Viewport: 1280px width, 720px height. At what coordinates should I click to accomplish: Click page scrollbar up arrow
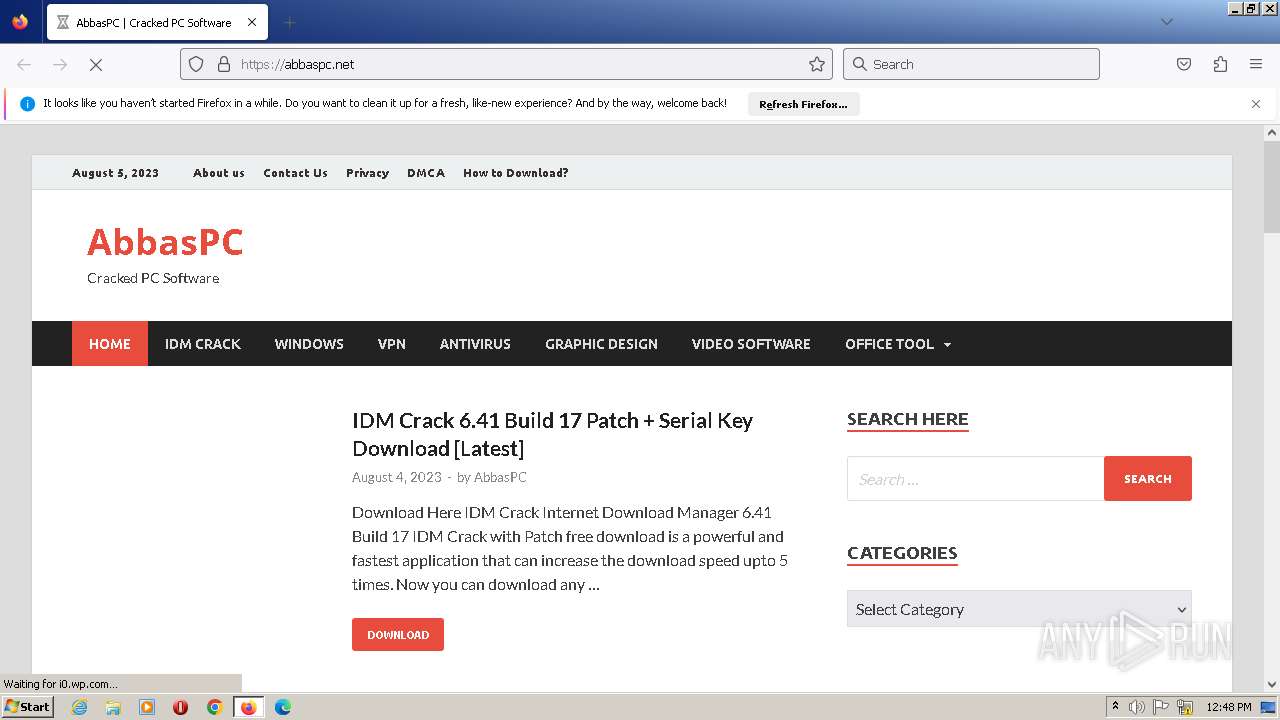click(x=1272, y=132)
